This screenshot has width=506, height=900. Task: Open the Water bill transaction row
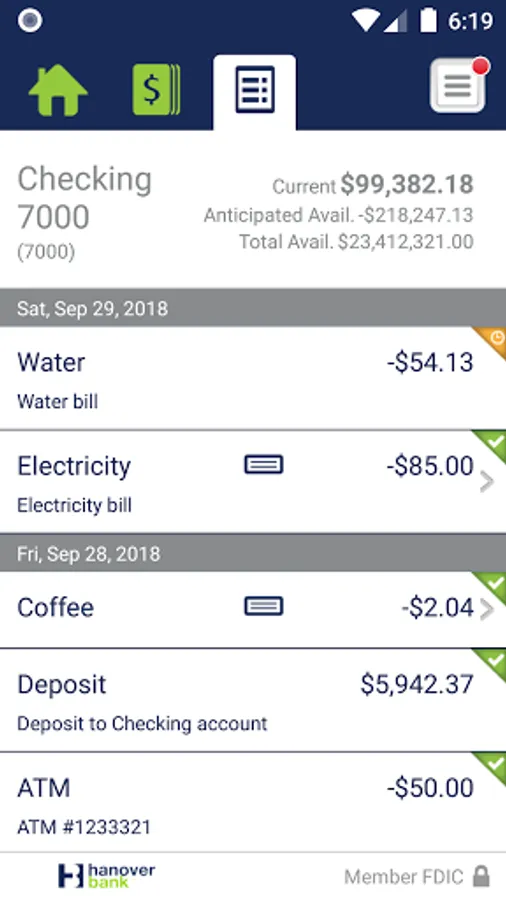(253, 378)
